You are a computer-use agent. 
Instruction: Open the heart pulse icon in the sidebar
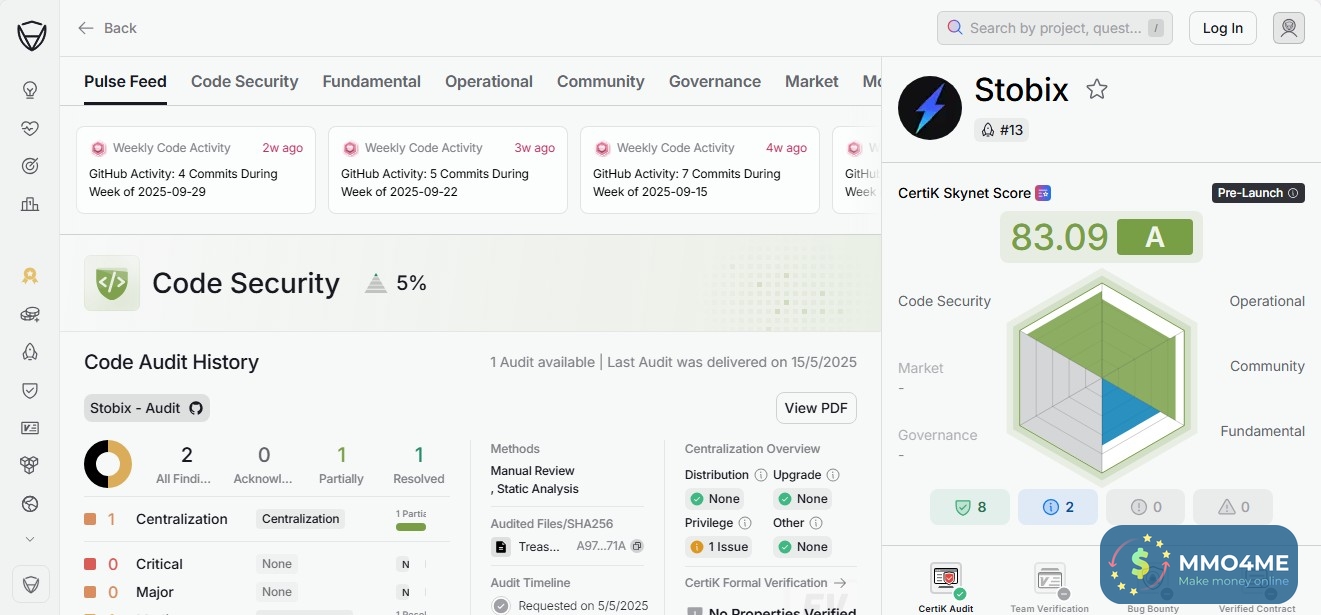(x=30, y=128)
